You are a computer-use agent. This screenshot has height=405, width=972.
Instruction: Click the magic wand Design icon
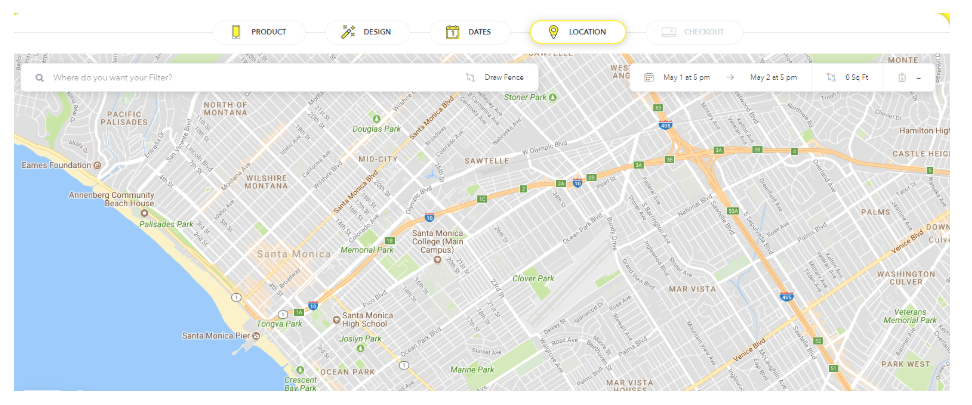pos(348,32)
